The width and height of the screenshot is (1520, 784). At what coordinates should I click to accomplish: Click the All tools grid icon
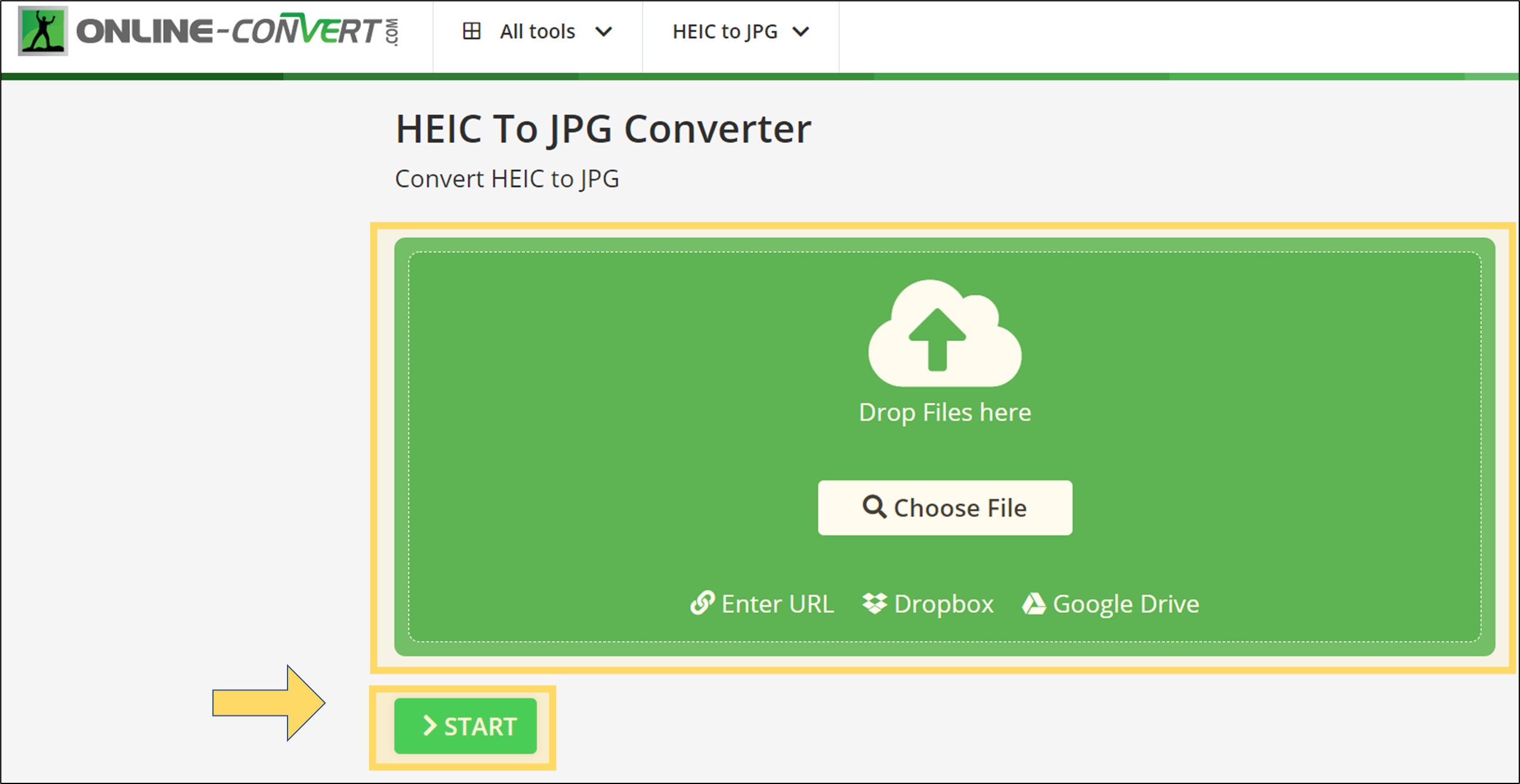471,31
